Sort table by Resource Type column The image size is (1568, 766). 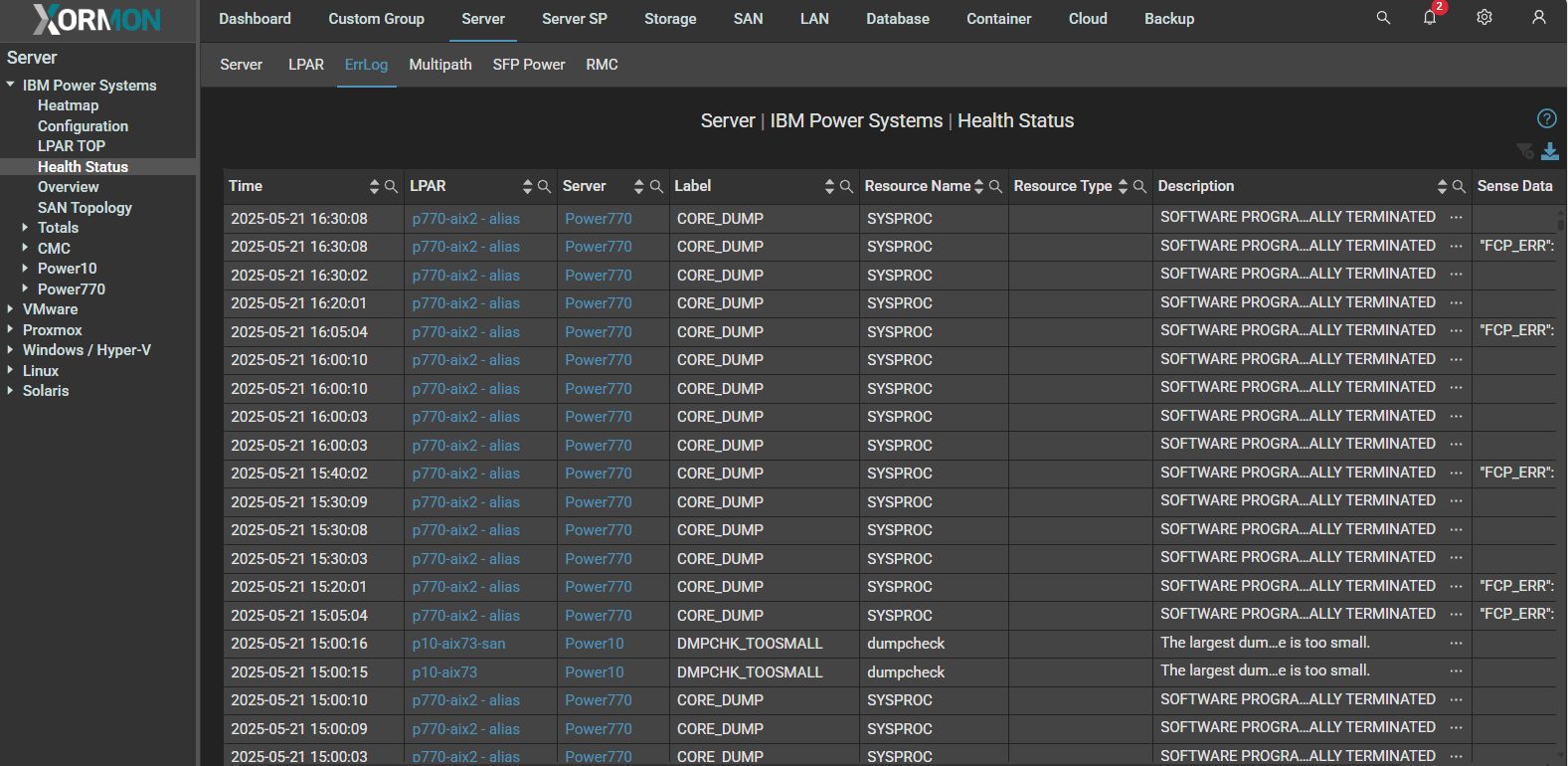click(x=1123, y=186)
